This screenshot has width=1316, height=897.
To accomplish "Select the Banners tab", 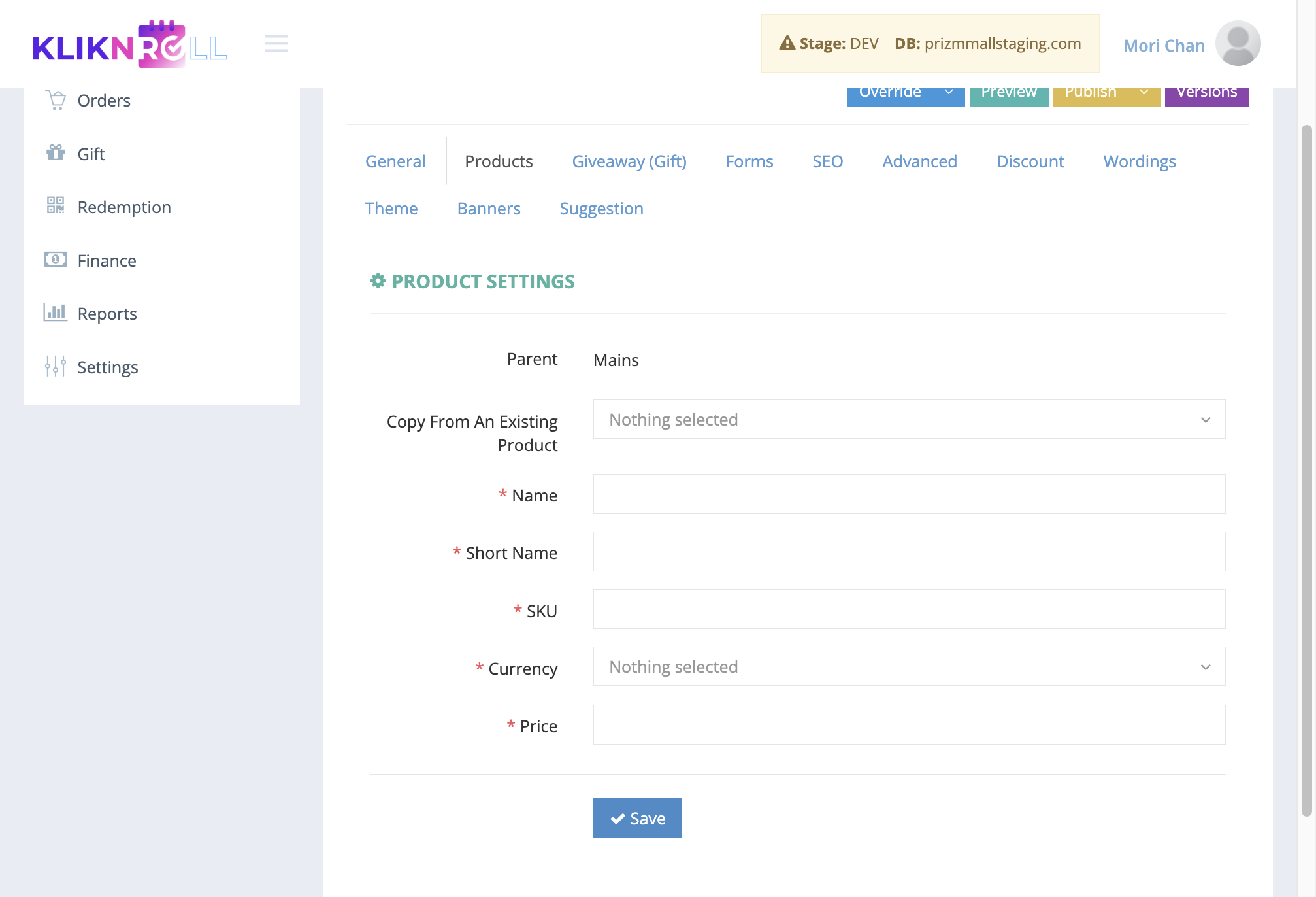I will point(489,208).
